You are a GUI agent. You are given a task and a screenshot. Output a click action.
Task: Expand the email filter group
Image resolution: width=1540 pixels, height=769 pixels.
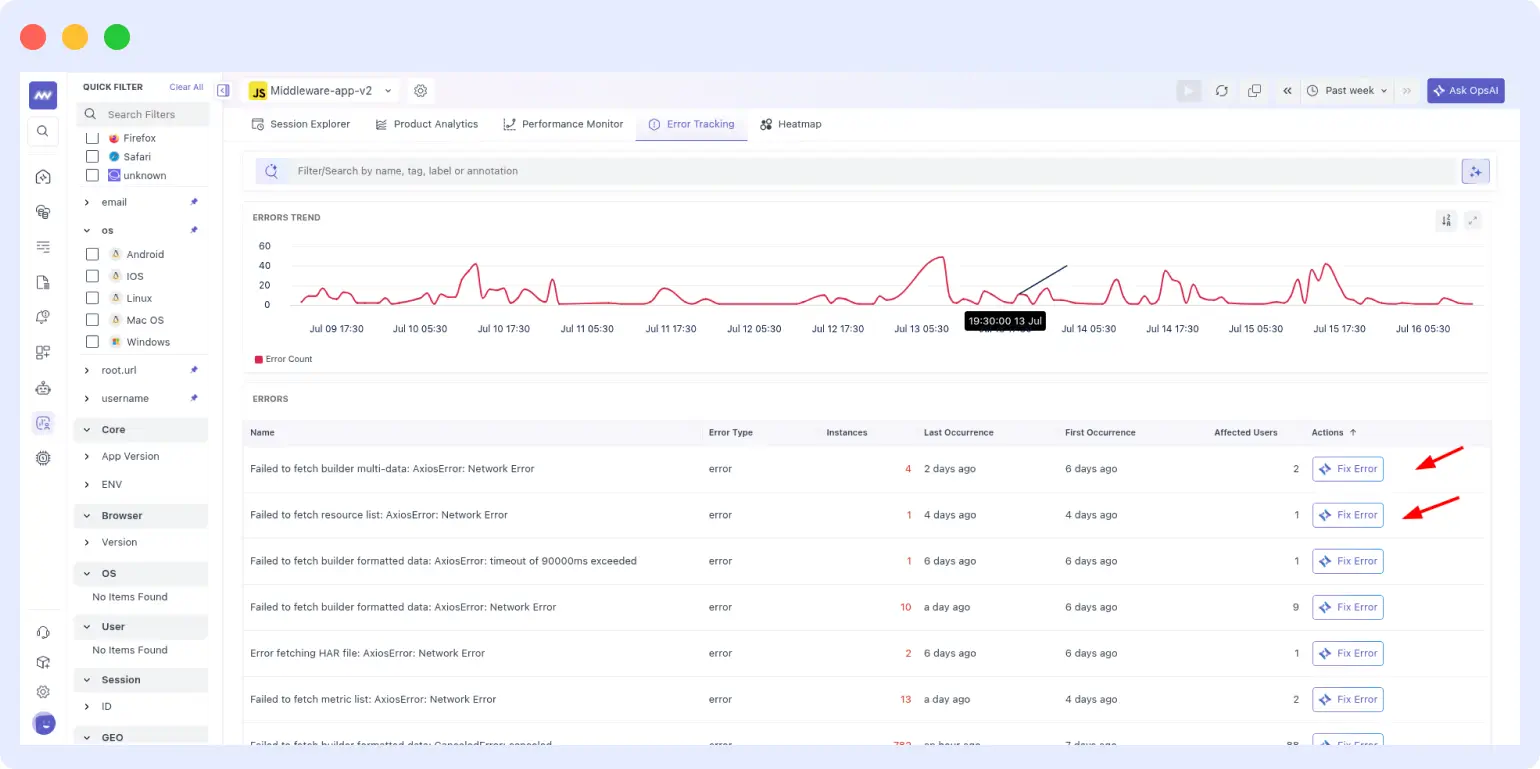[87, 202]
